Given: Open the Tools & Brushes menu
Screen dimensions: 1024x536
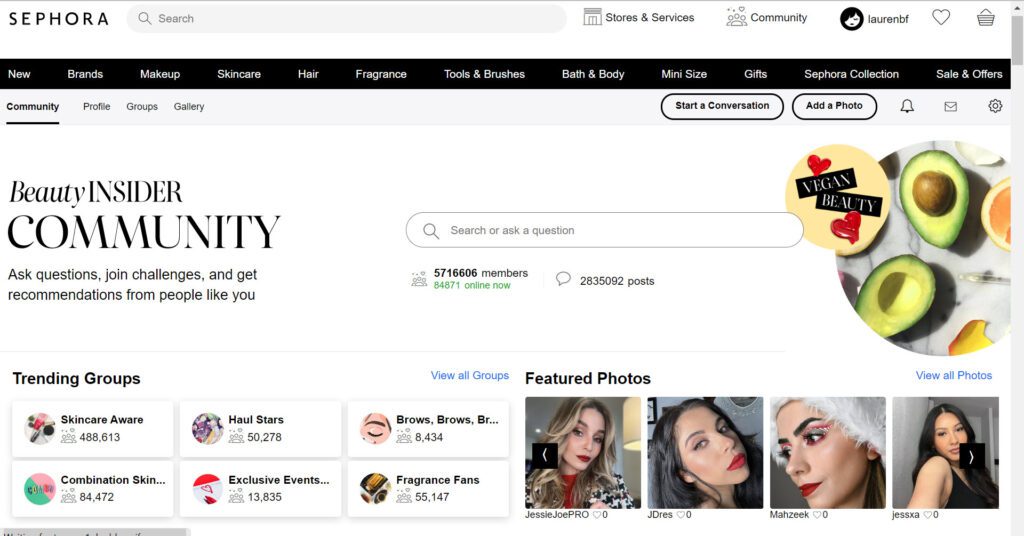Looking at the screenshot, I should (485, 74).
